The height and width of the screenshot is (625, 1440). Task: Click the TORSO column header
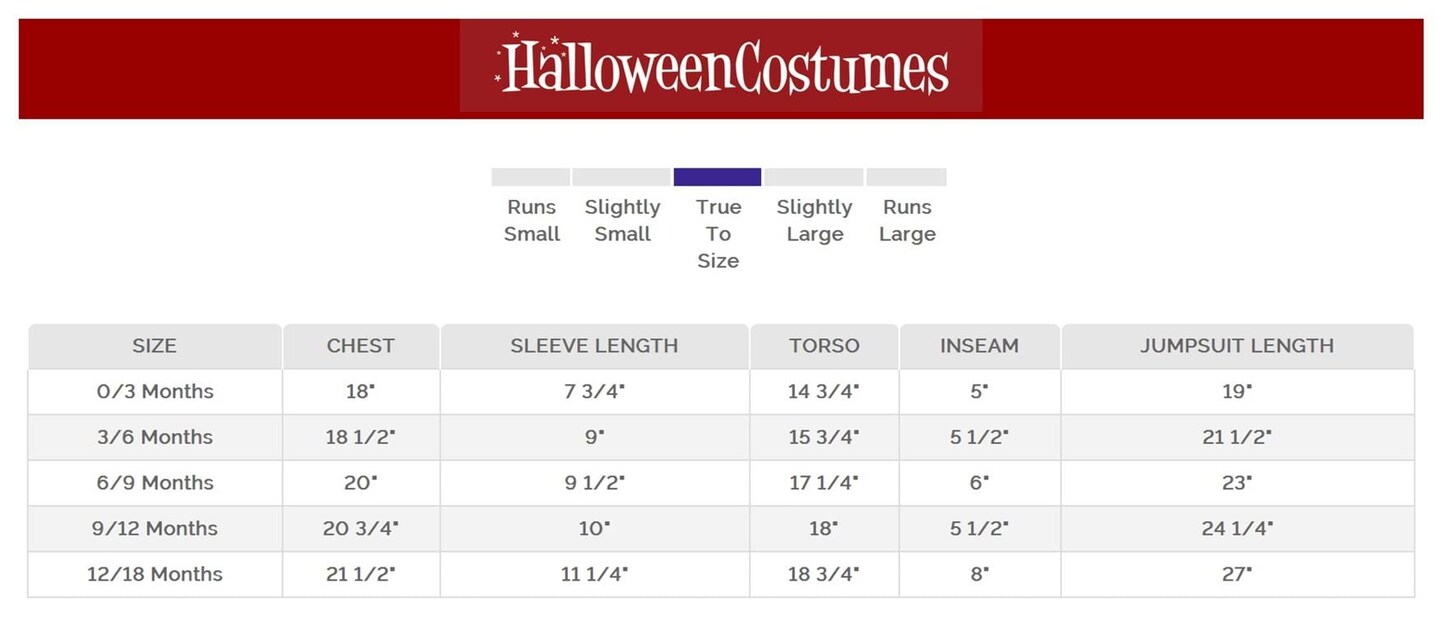tap(824, 346)
